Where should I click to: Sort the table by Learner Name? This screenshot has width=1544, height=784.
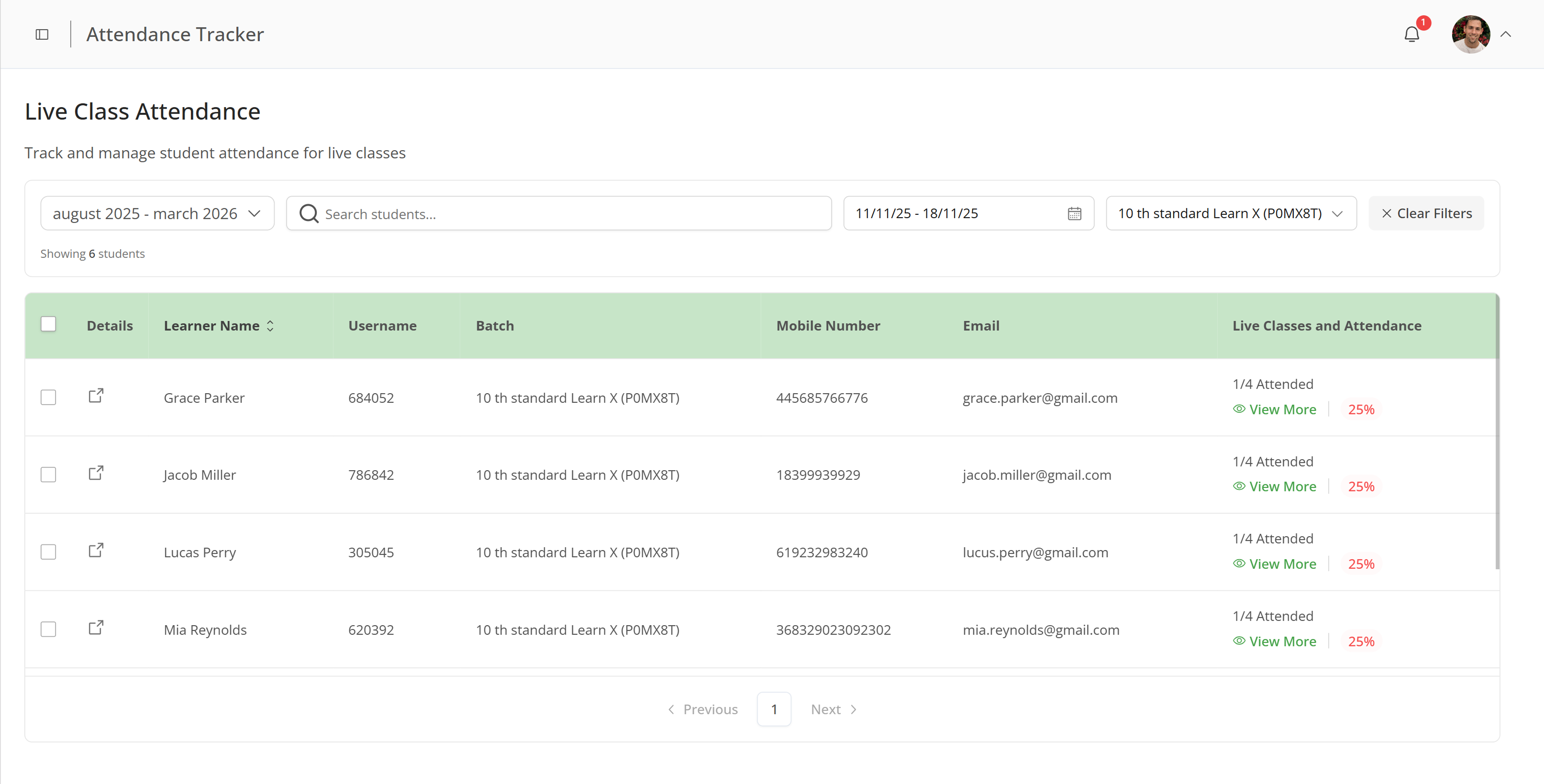270,325
